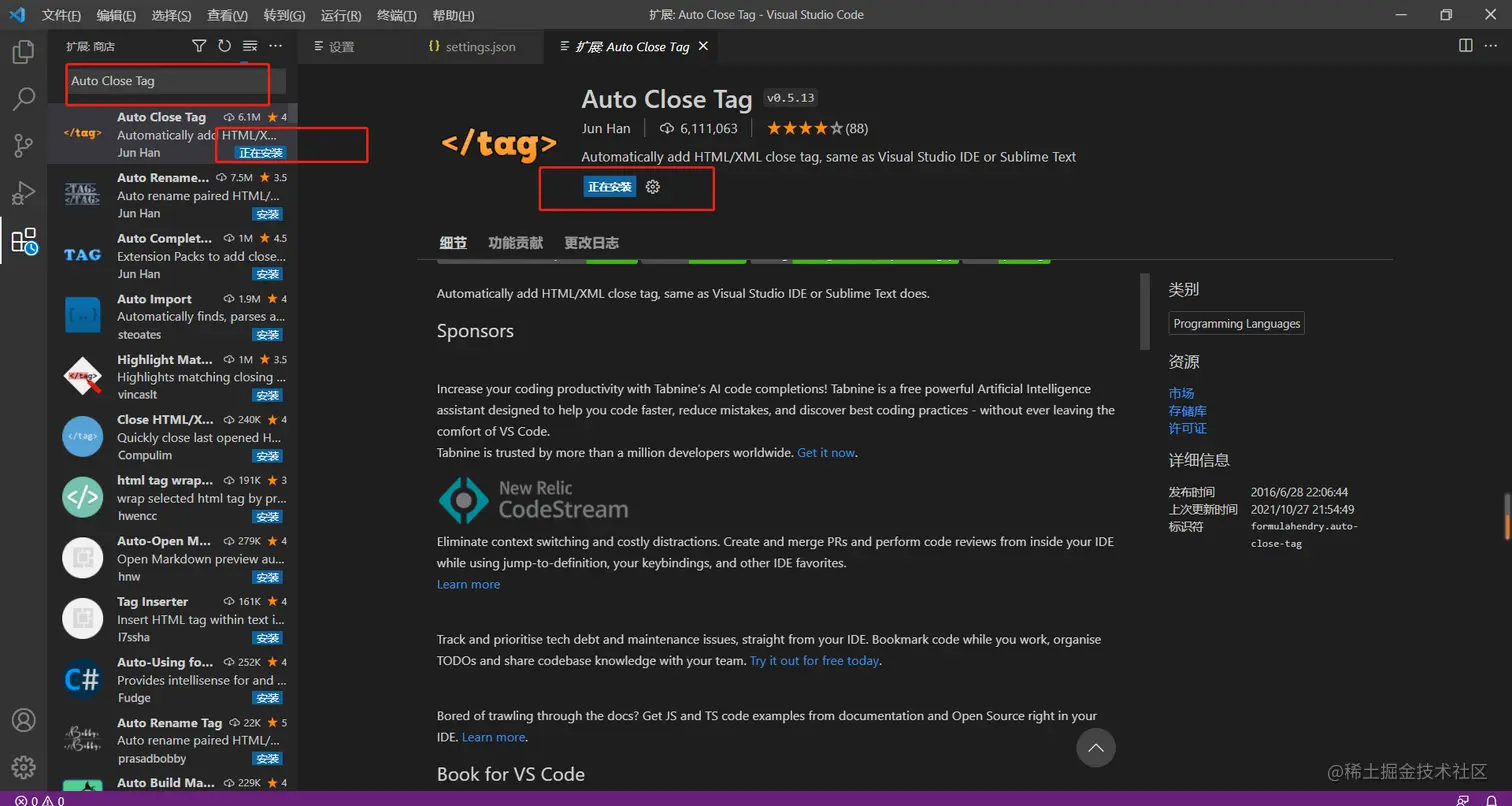
Task: Open the 帮助(H) menu
Action: [x=453, y=15]
